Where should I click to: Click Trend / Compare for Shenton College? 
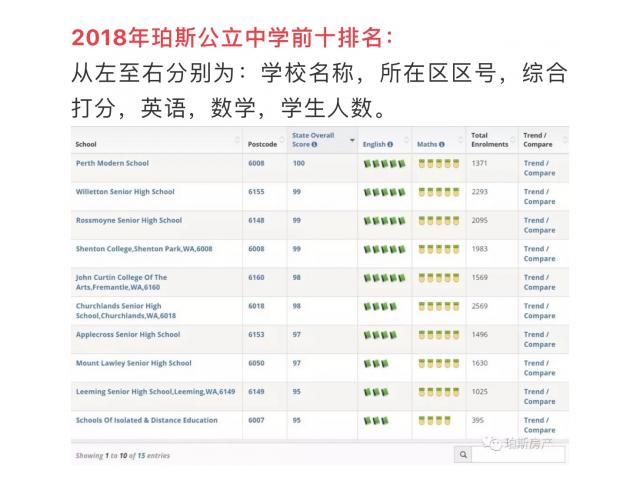pyautogui.click(x=539, y=254)
